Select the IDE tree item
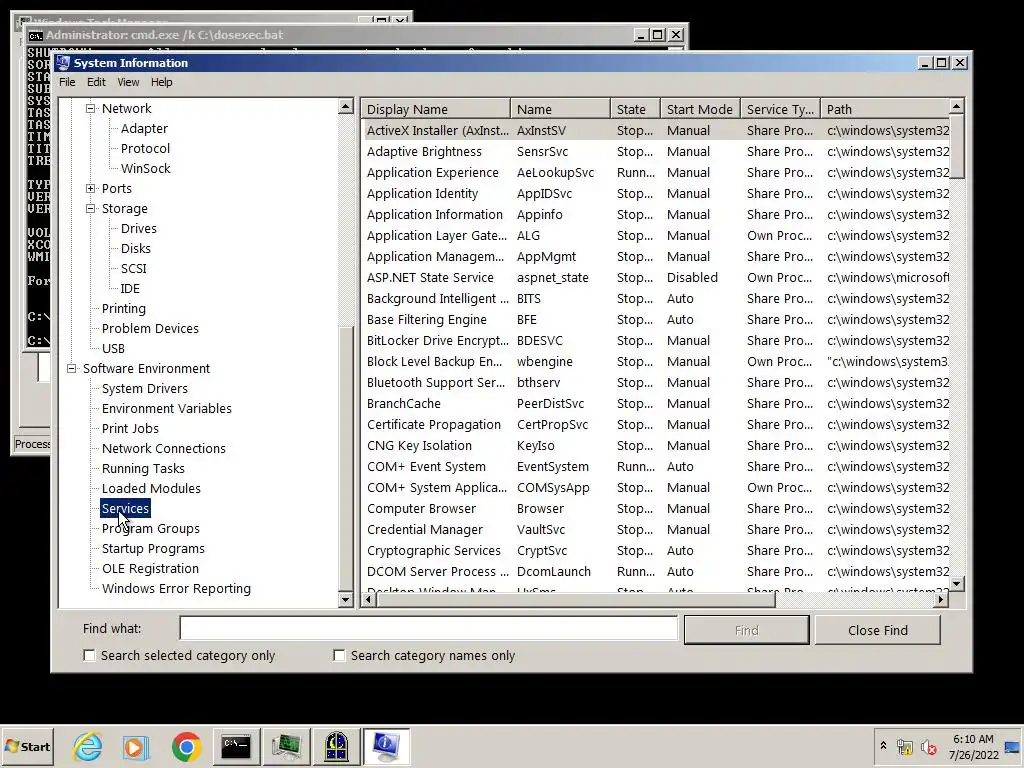 130,289
